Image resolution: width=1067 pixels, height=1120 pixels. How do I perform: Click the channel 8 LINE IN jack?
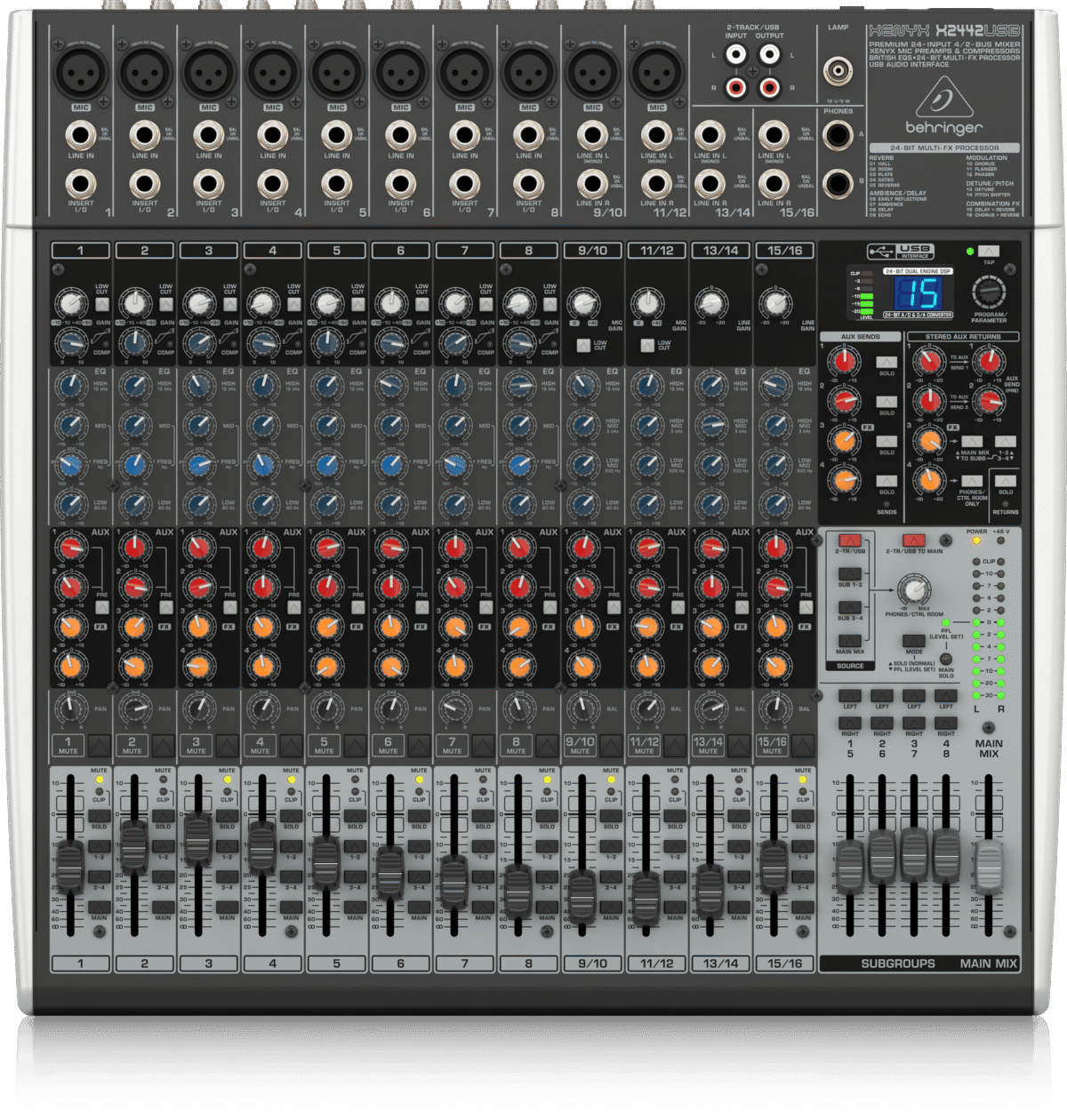click(529, 136)
